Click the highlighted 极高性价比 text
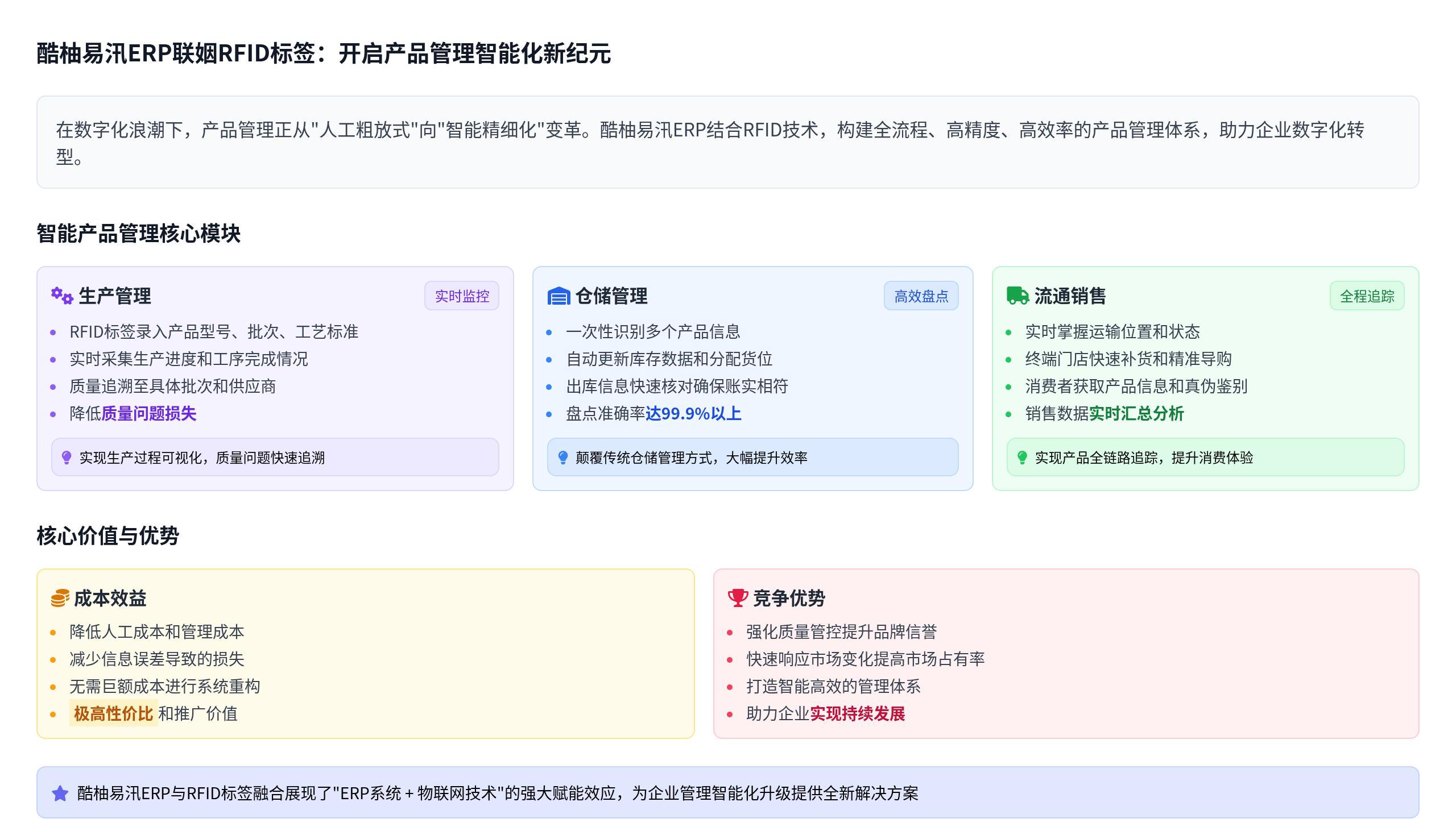1456x835 pixels. pos(114,713)
